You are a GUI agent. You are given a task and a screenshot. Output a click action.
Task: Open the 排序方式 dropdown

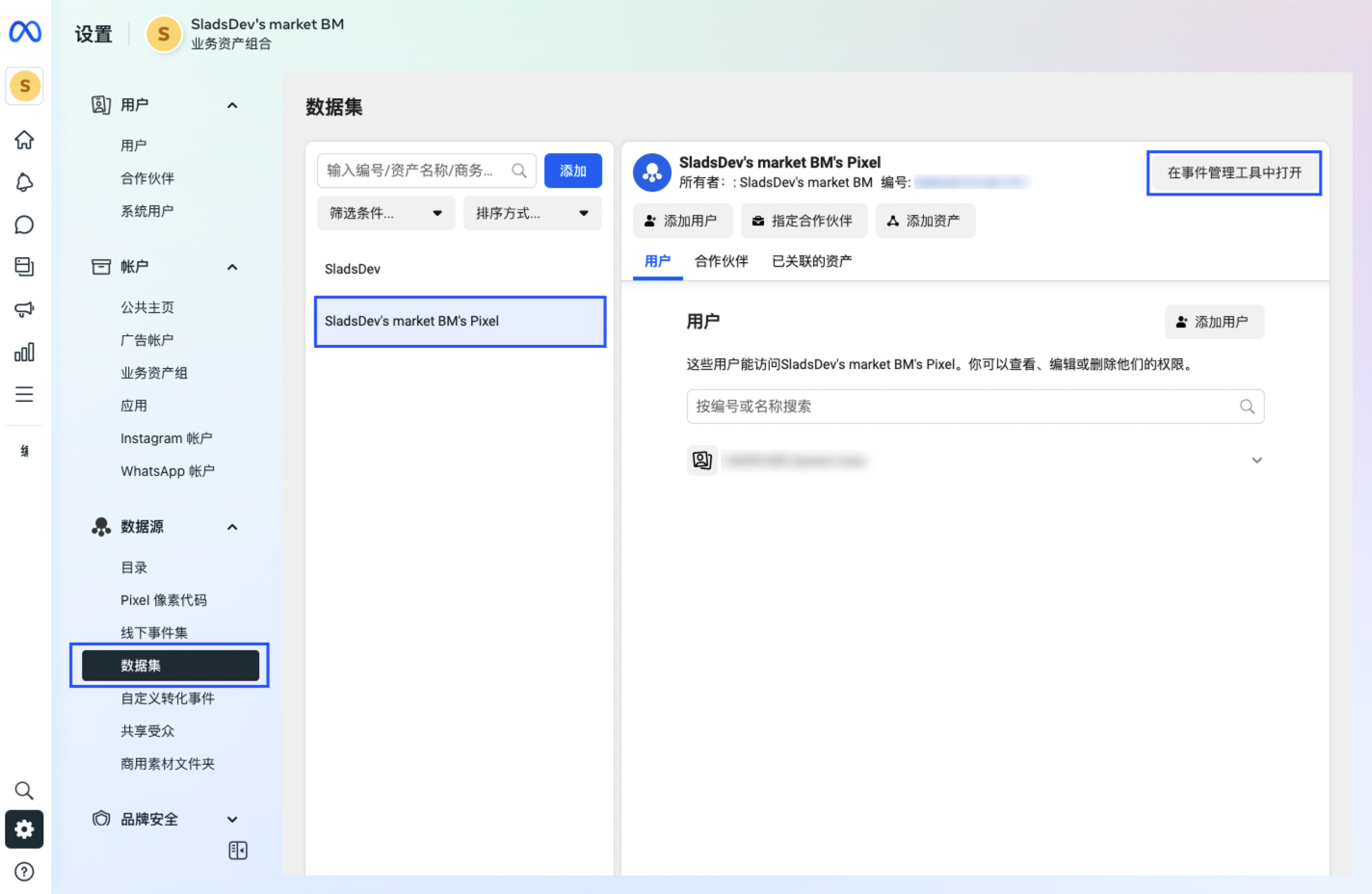(x=532, y=213)
